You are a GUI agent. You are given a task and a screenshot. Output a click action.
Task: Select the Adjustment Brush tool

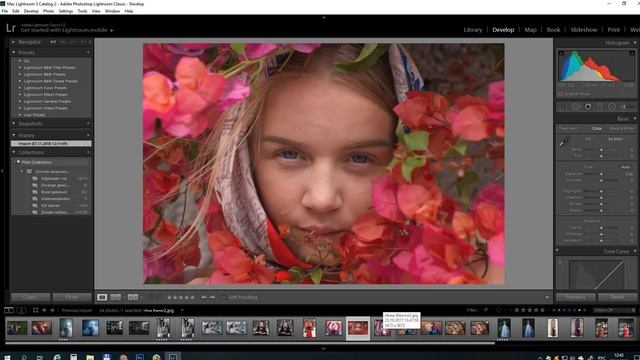coord(627,107)
